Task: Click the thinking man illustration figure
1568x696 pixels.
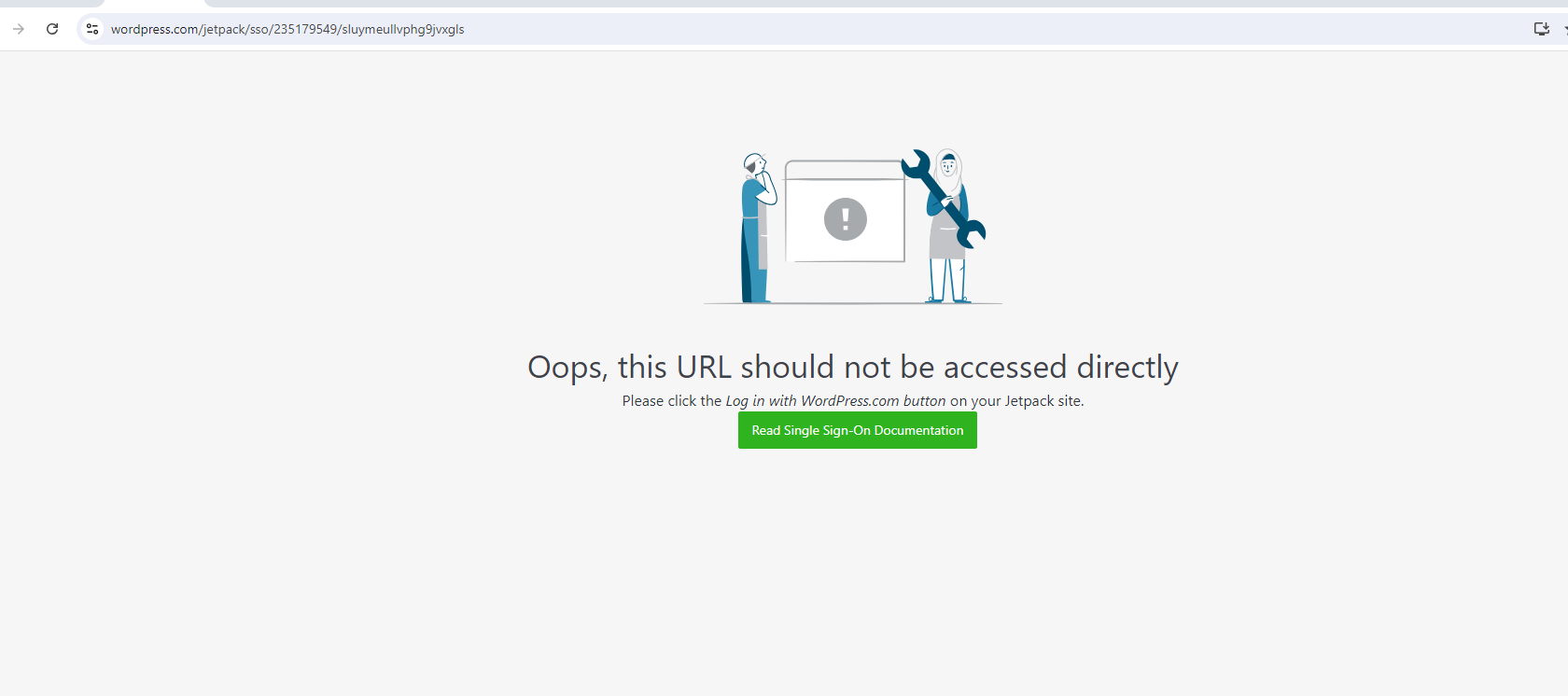Action: click(x=754, y=229)
